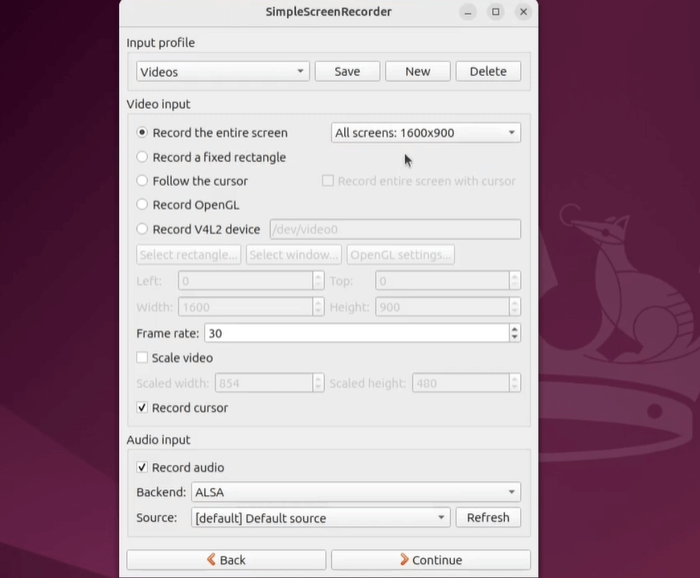Viewport: 700px width, 578px height.
Task: Click the Video input section label
Action: (158, 104)
